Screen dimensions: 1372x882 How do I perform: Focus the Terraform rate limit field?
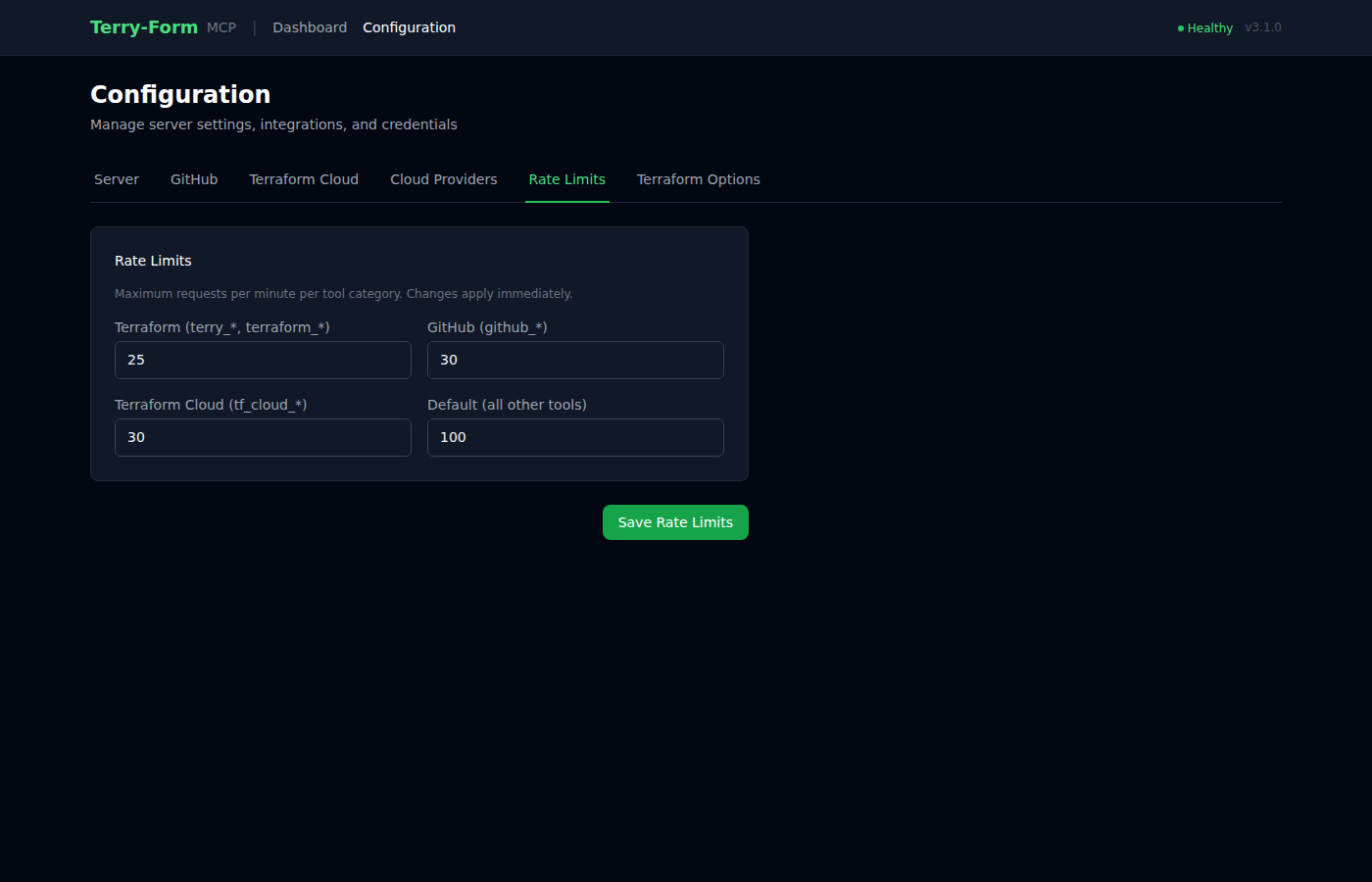[263, 360]
